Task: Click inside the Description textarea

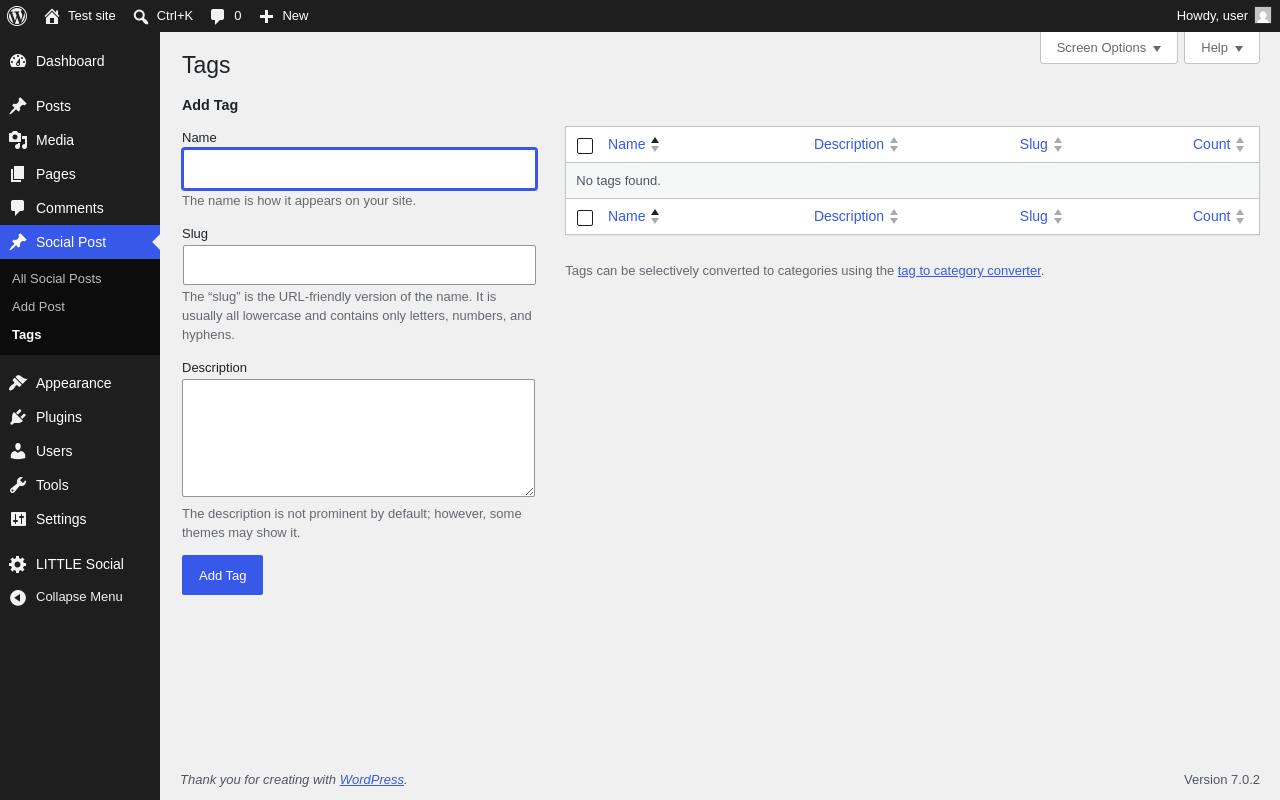Action: (358, 438)
